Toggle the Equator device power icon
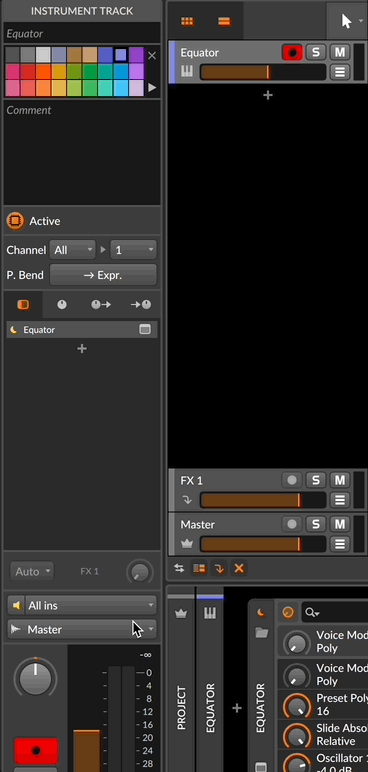 click(261, 613)
